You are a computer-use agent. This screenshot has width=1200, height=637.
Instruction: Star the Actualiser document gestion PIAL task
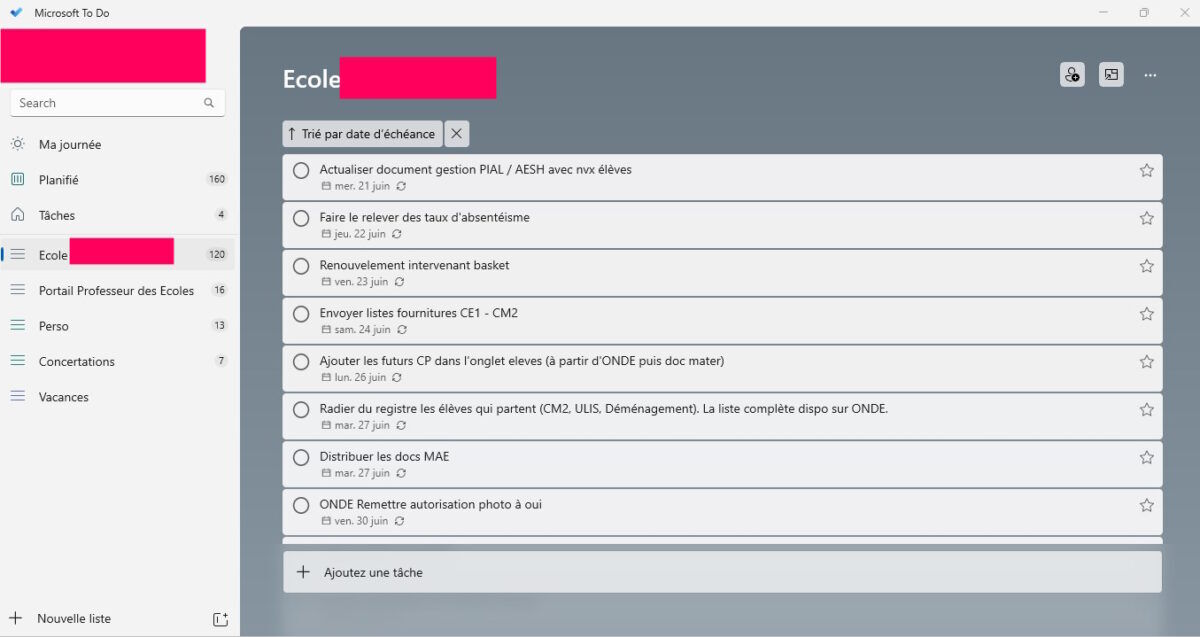1147,170
